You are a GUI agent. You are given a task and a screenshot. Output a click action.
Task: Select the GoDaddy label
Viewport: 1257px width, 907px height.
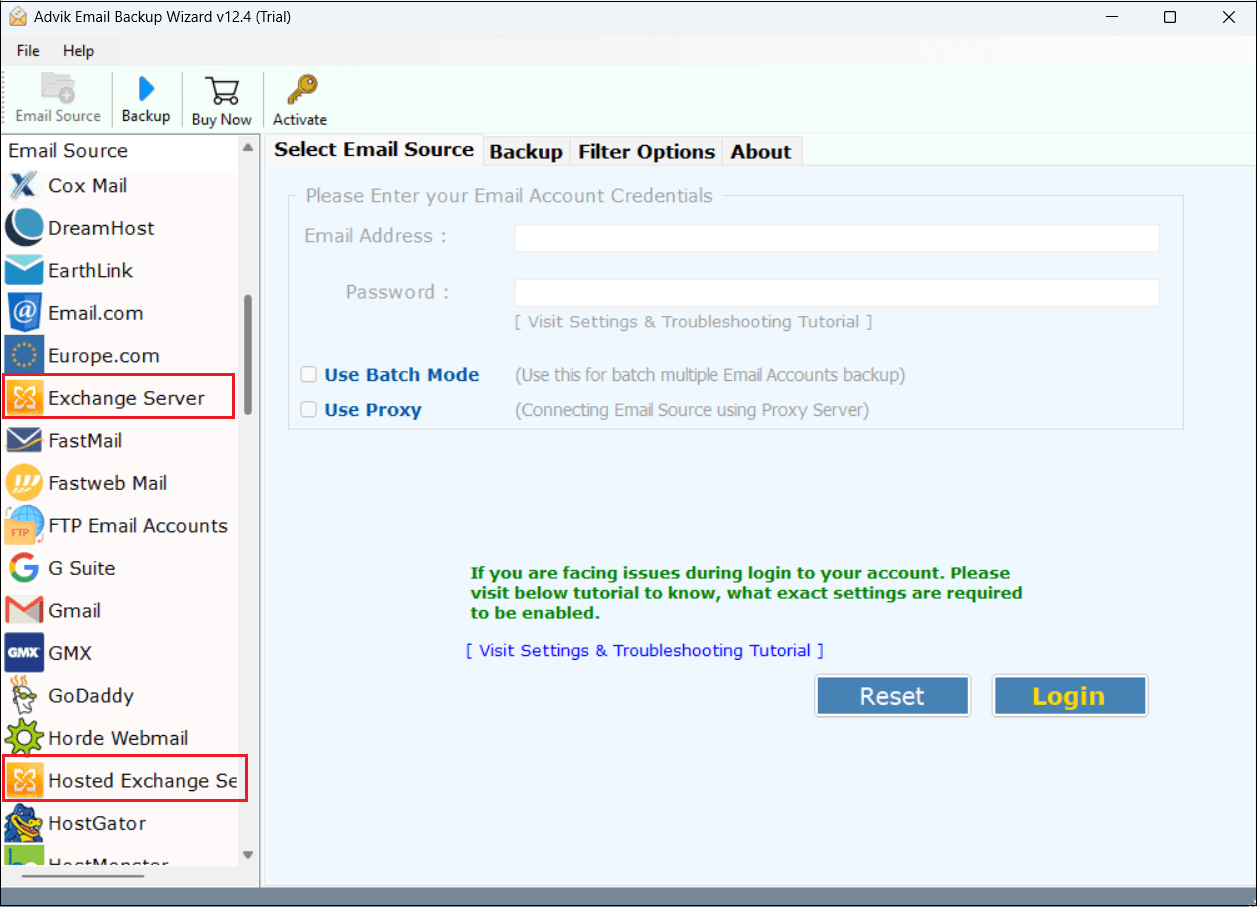(91, 696)
